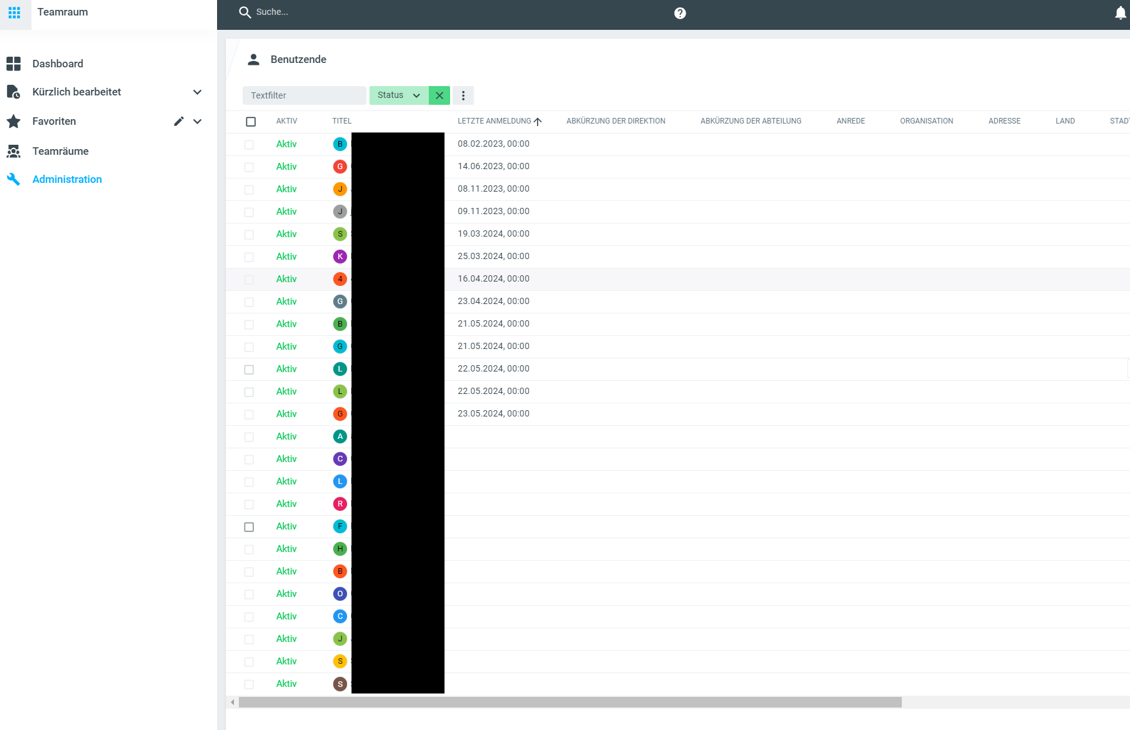Click the search magnifier icon
Screen dimensions: 1130x734
point(245,12)
